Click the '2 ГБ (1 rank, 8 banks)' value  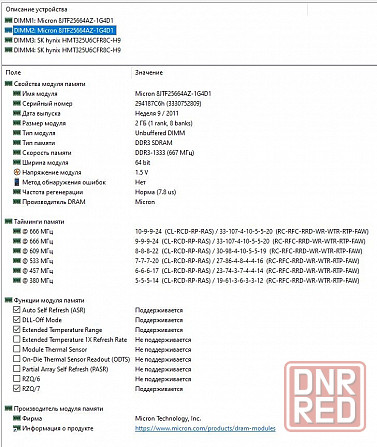pyautogui.click(x=164, y=123)
